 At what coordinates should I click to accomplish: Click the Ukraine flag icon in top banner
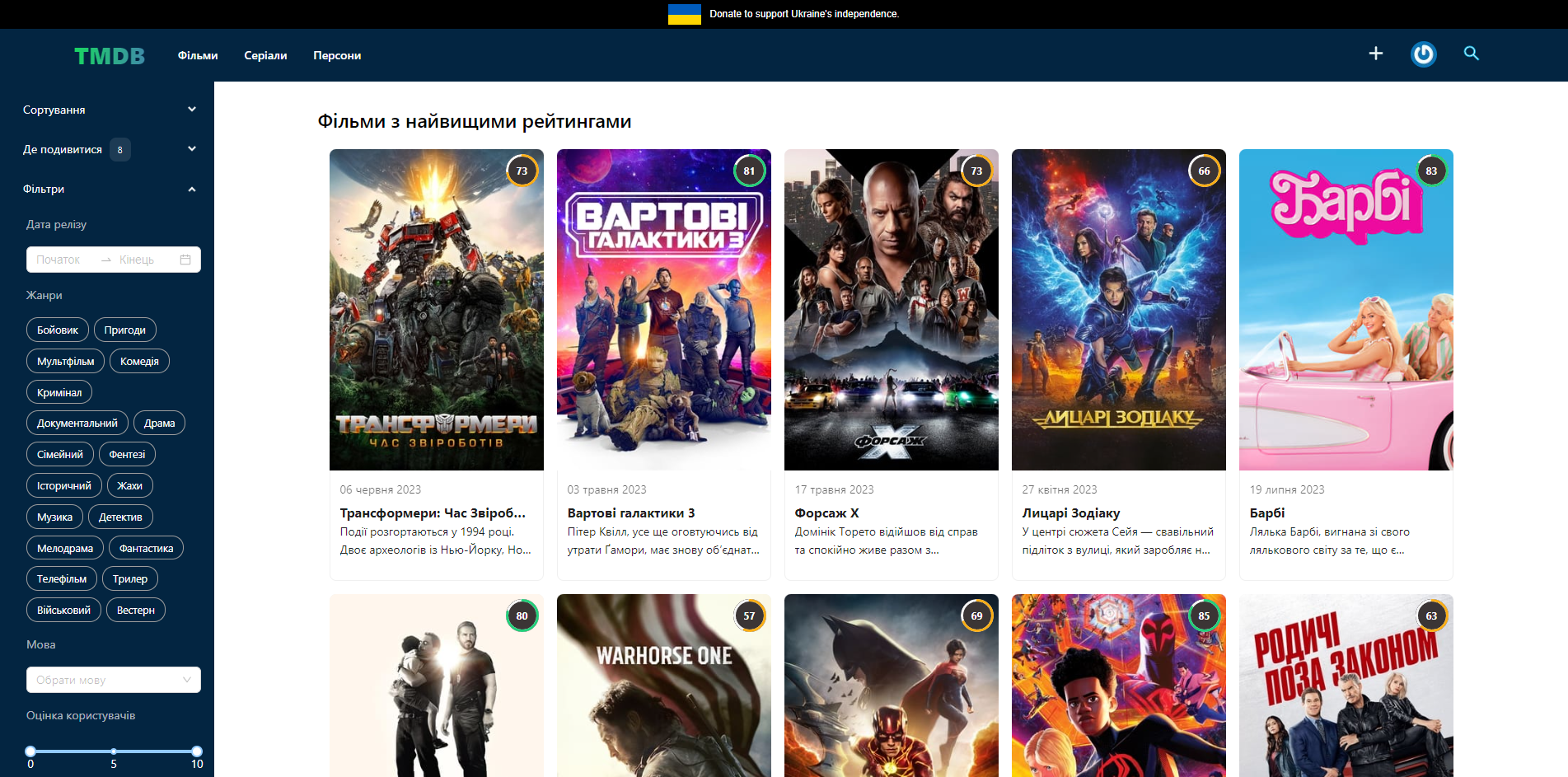tap(684, 14)
